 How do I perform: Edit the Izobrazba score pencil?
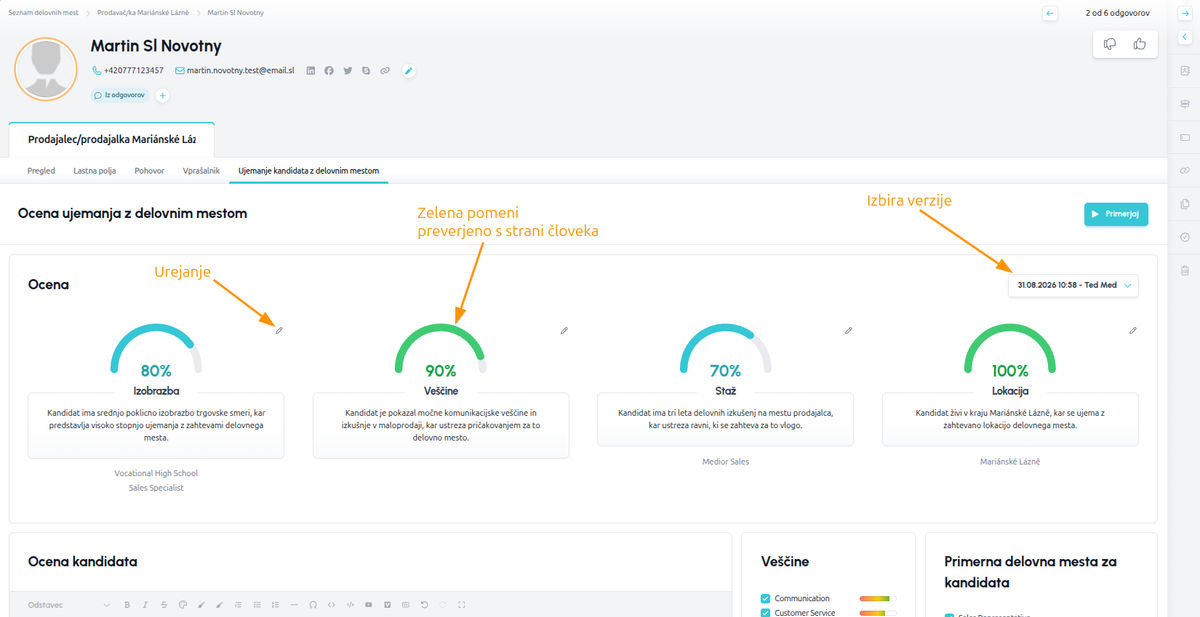(279, 330)
